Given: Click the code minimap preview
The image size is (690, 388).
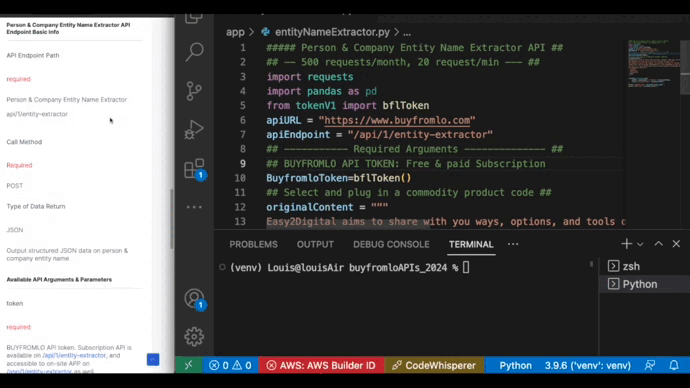Looking at the screenshot, I should coord(653,64).
